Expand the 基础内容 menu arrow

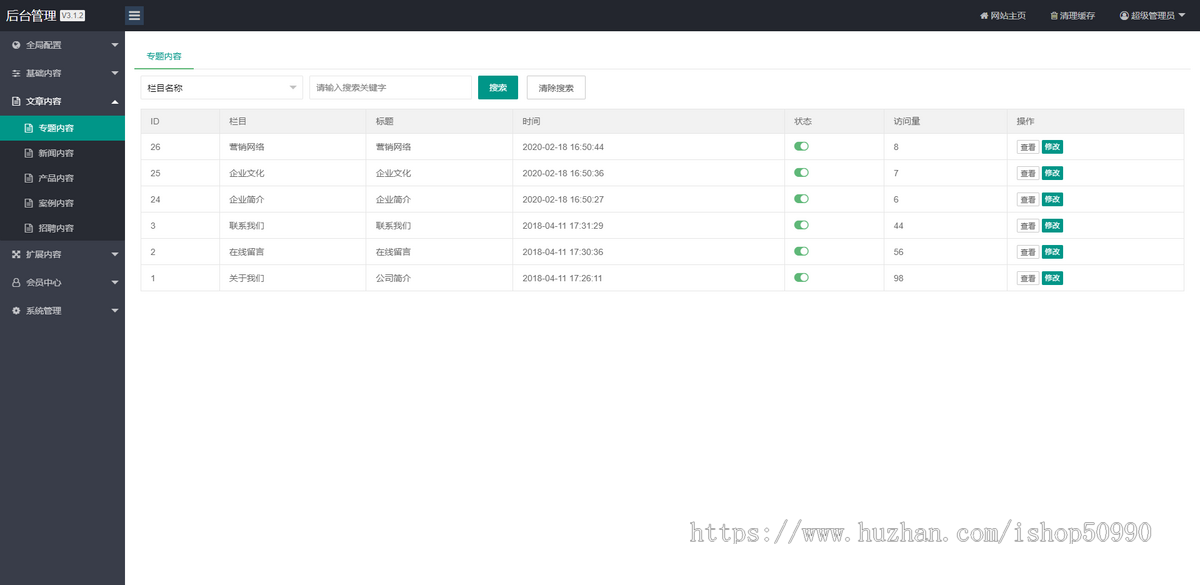(115, 73)
